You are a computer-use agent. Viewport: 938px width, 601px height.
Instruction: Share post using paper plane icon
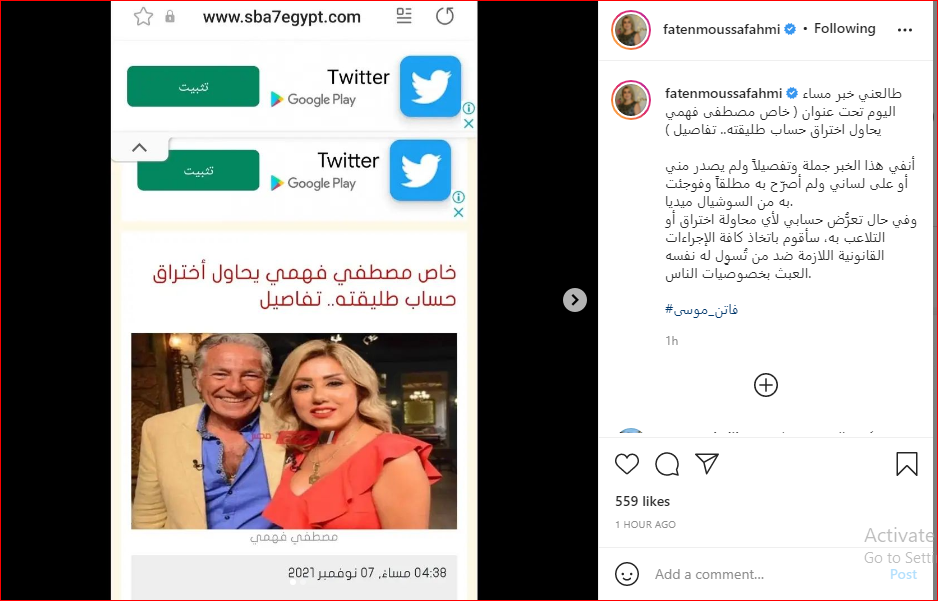pos(706,463)
